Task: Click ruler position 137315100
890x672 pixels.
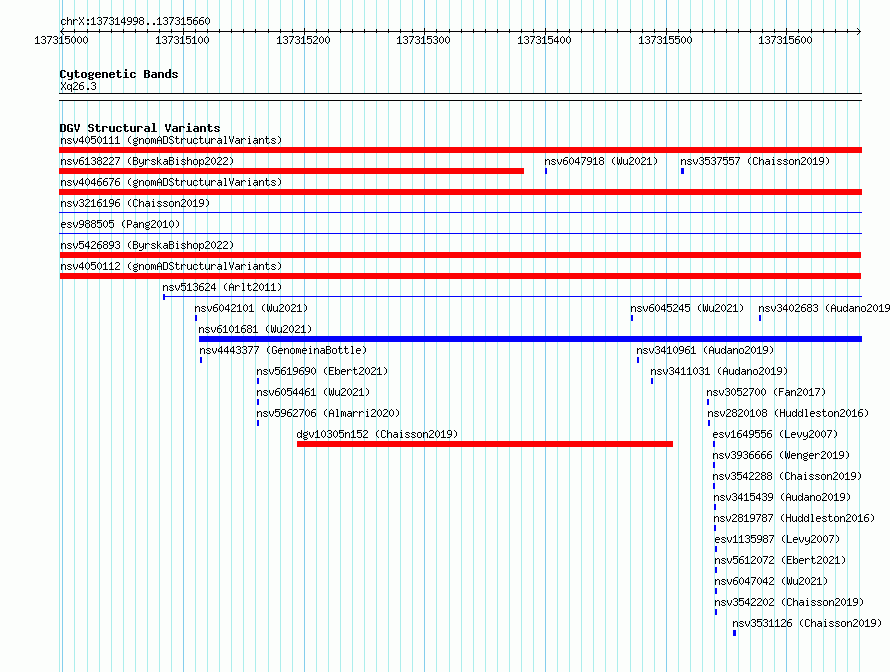Action: point(182,40)
